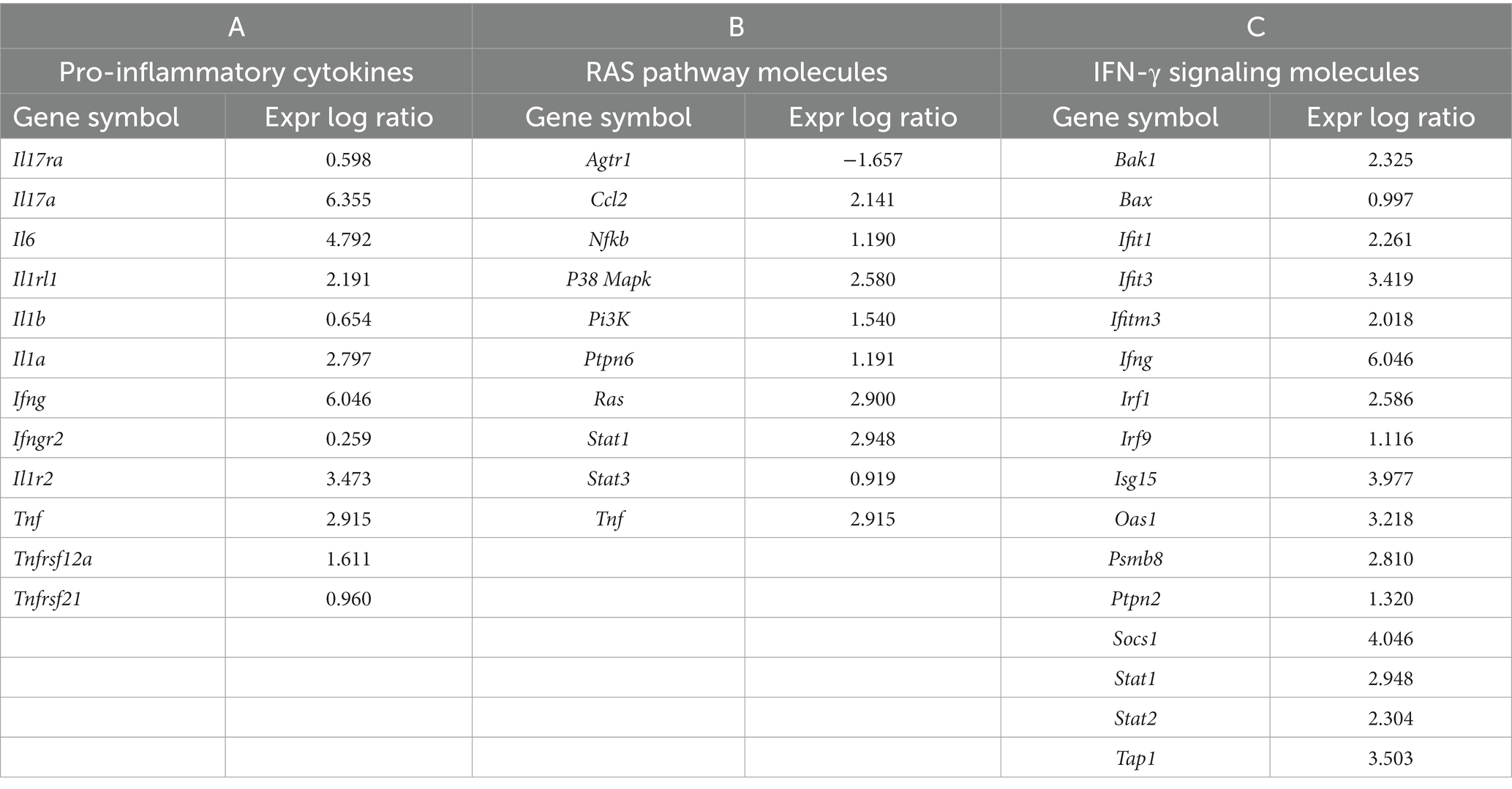The width and height of the screenshot is (1512, 789).
Task: Click the Socs1 gene cell
Action: [1135, 639]
